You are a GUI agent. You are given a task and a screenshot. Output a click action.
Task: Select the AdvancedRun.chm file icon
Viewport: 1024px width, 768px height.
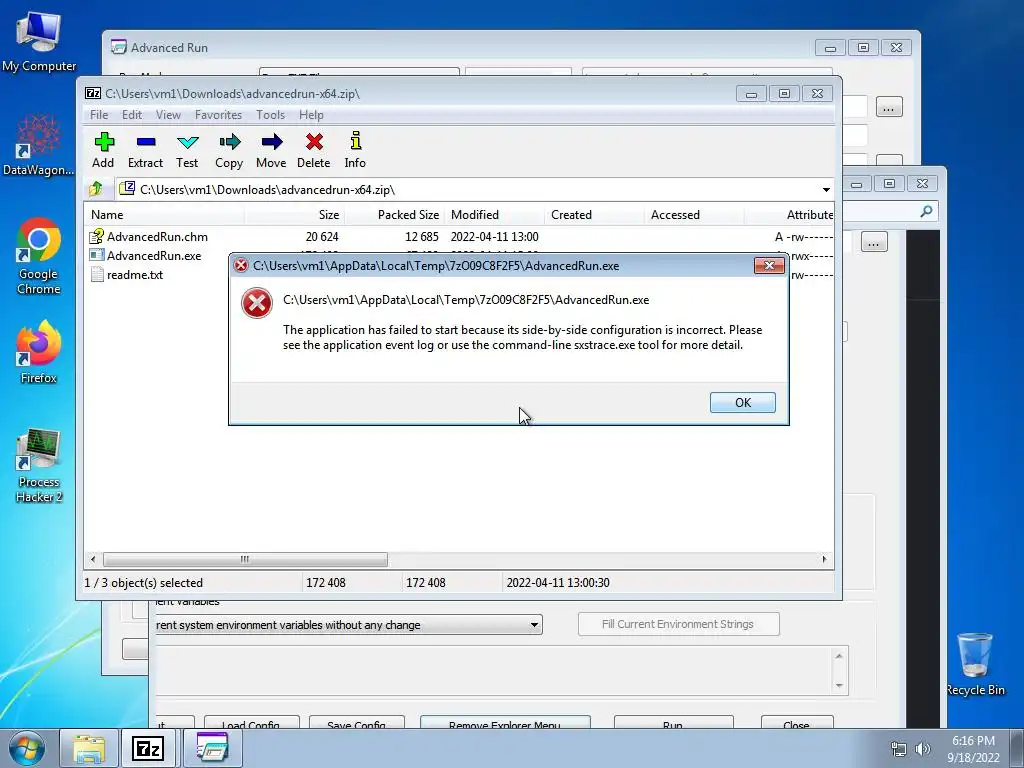coord(97,236)
